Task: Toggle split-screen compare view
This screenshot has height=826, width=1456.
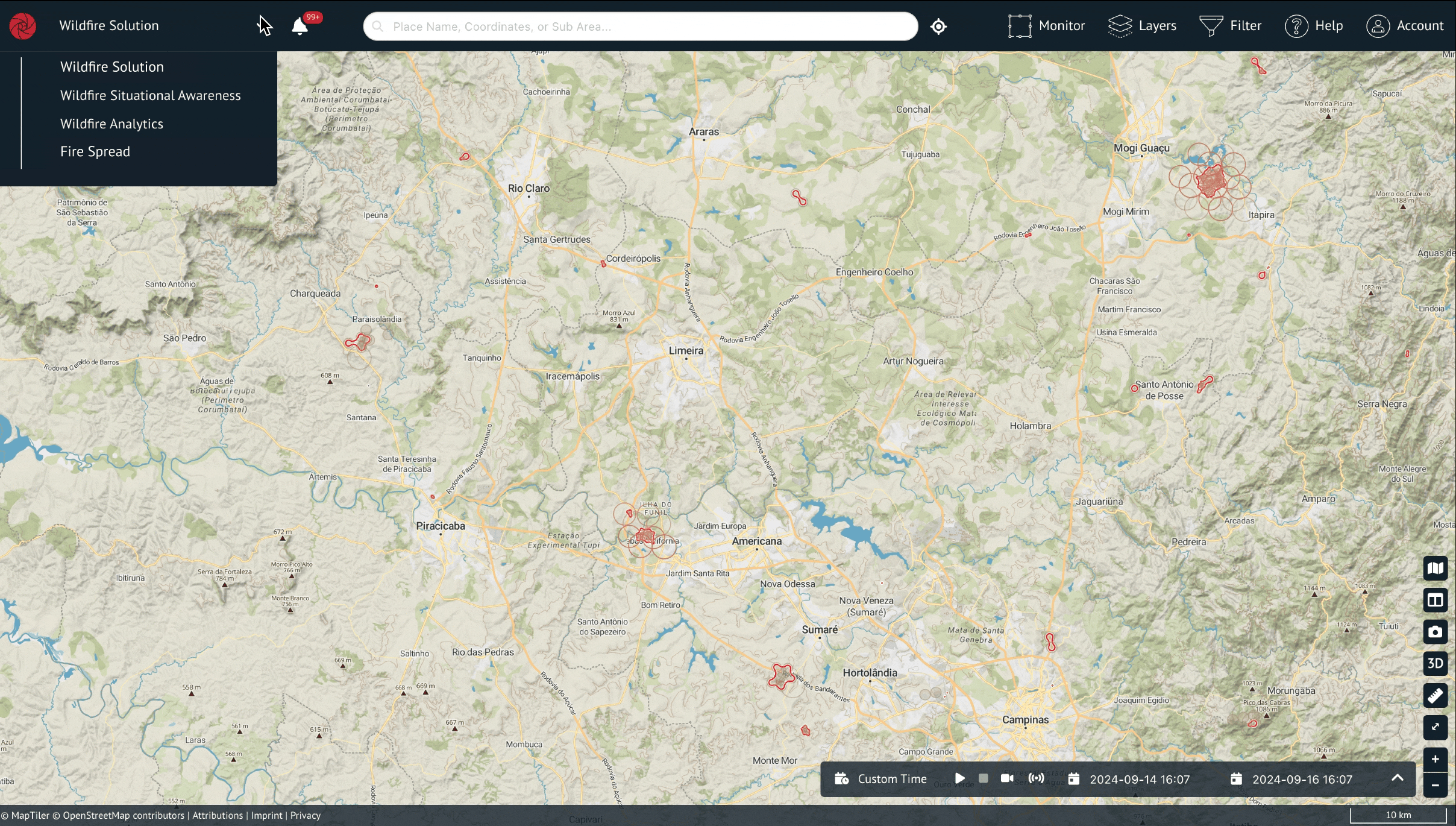Action: pos(1436,600)
